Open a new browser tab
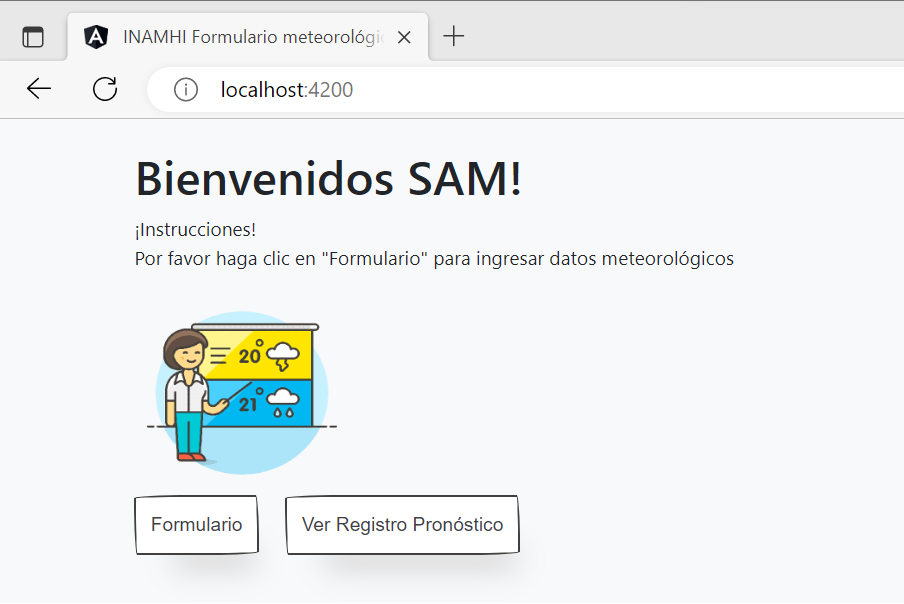Image resolution: width=904 pixels, height=604 pixels. [454, 36]
